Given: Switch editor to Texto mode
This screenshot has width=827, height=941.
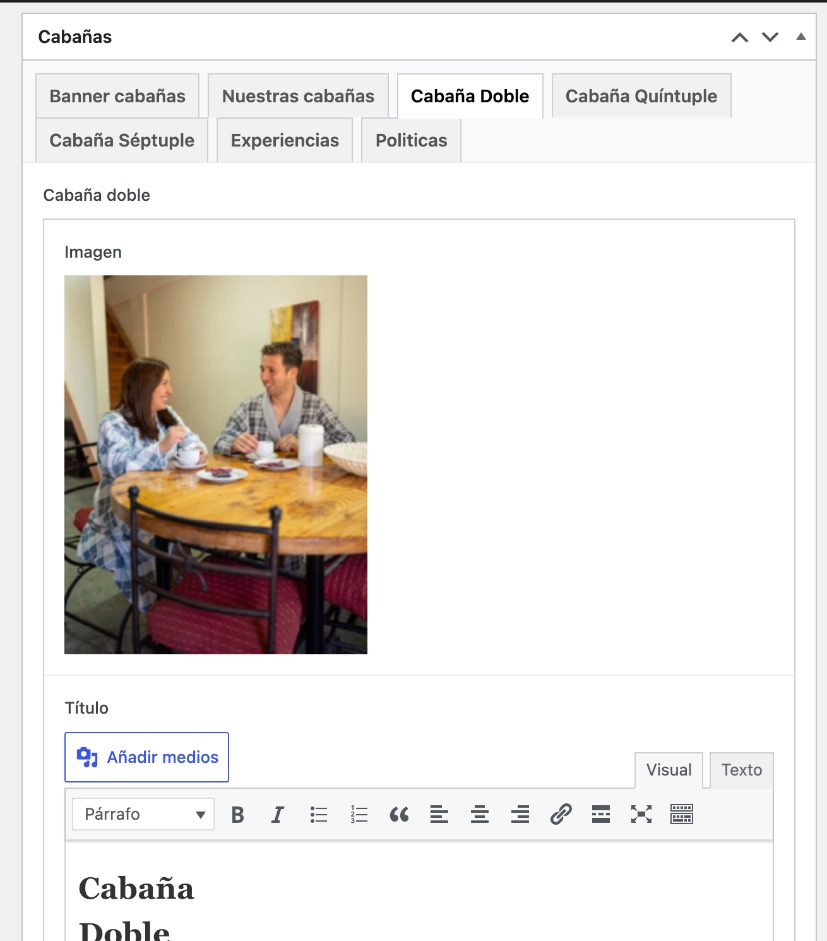Looking at the screenshot, I should click(x=742, y=770).
